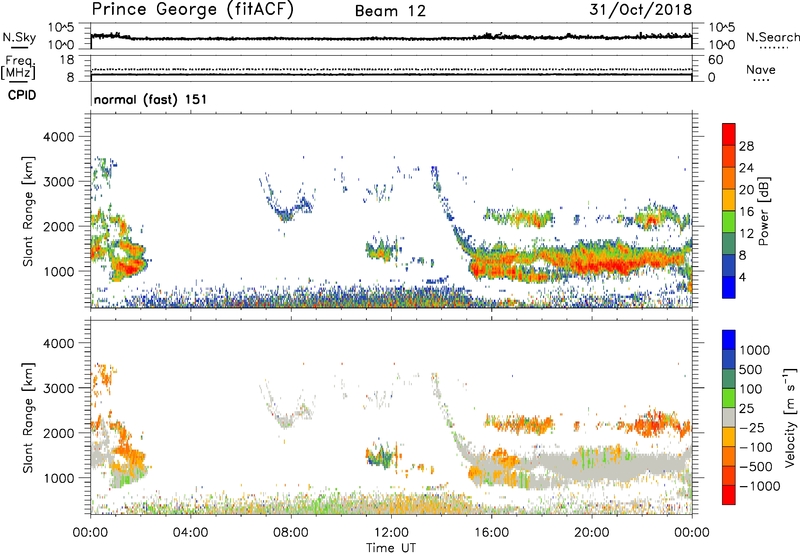
Task: Pick the red top segment of Power colorbar
Action: pos(729,134)
